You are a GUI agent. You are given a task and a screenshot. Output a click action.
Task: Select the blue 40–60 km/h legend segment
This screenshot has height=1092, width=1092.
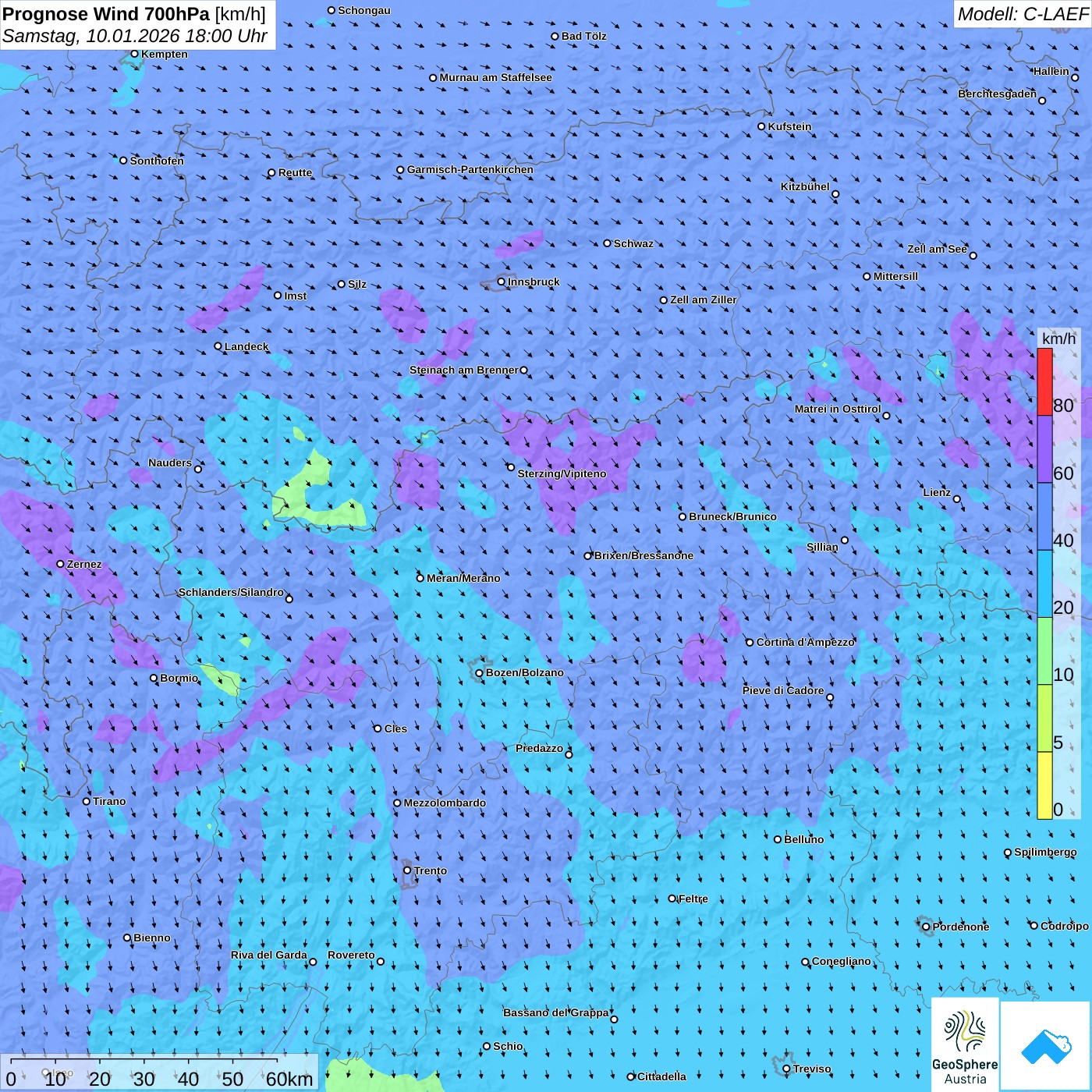click(x=1044, y=516)
